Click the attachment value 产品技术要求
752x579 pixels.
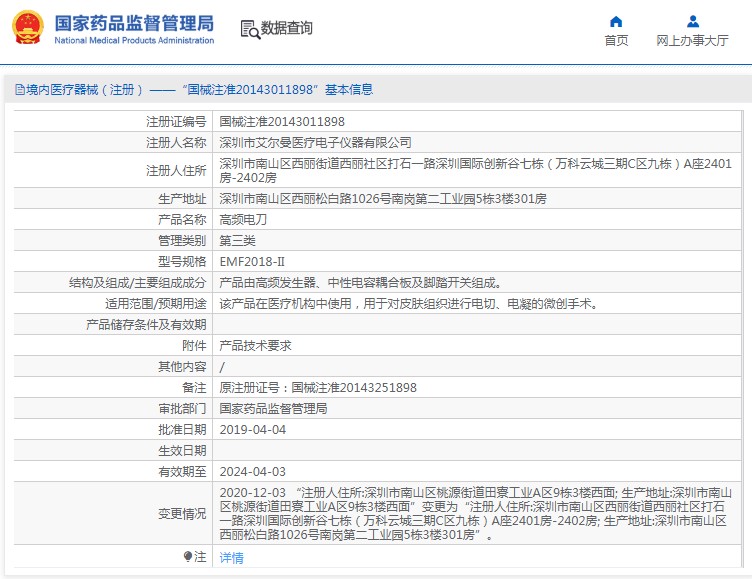(x=255, y=346)
